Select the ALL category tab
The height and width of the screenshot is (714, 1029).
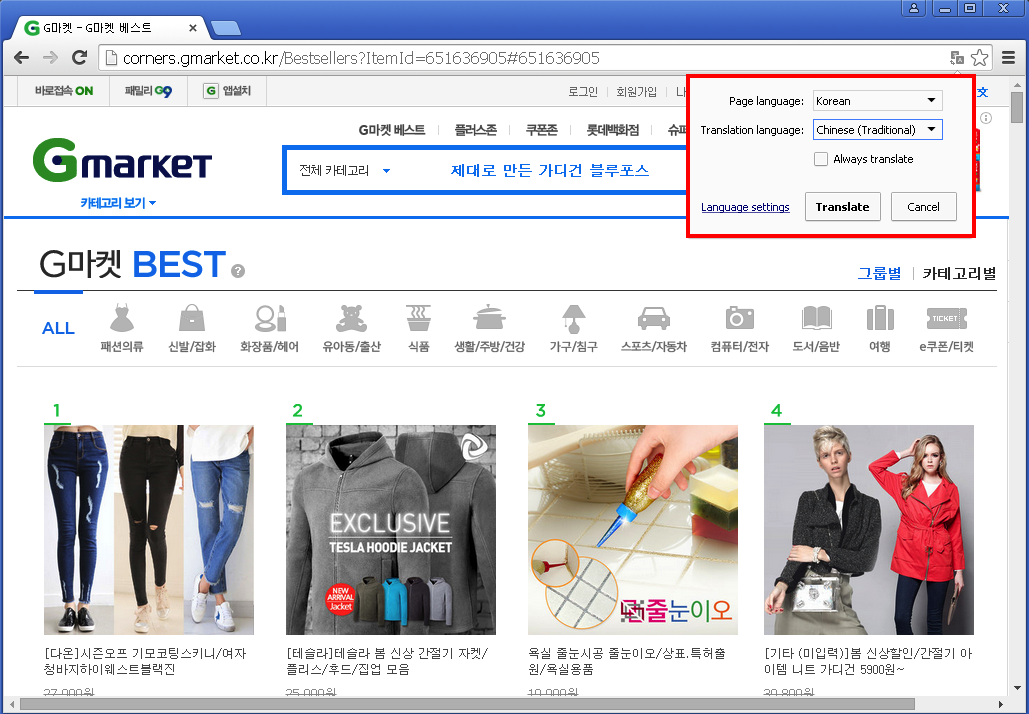(58, 328)
